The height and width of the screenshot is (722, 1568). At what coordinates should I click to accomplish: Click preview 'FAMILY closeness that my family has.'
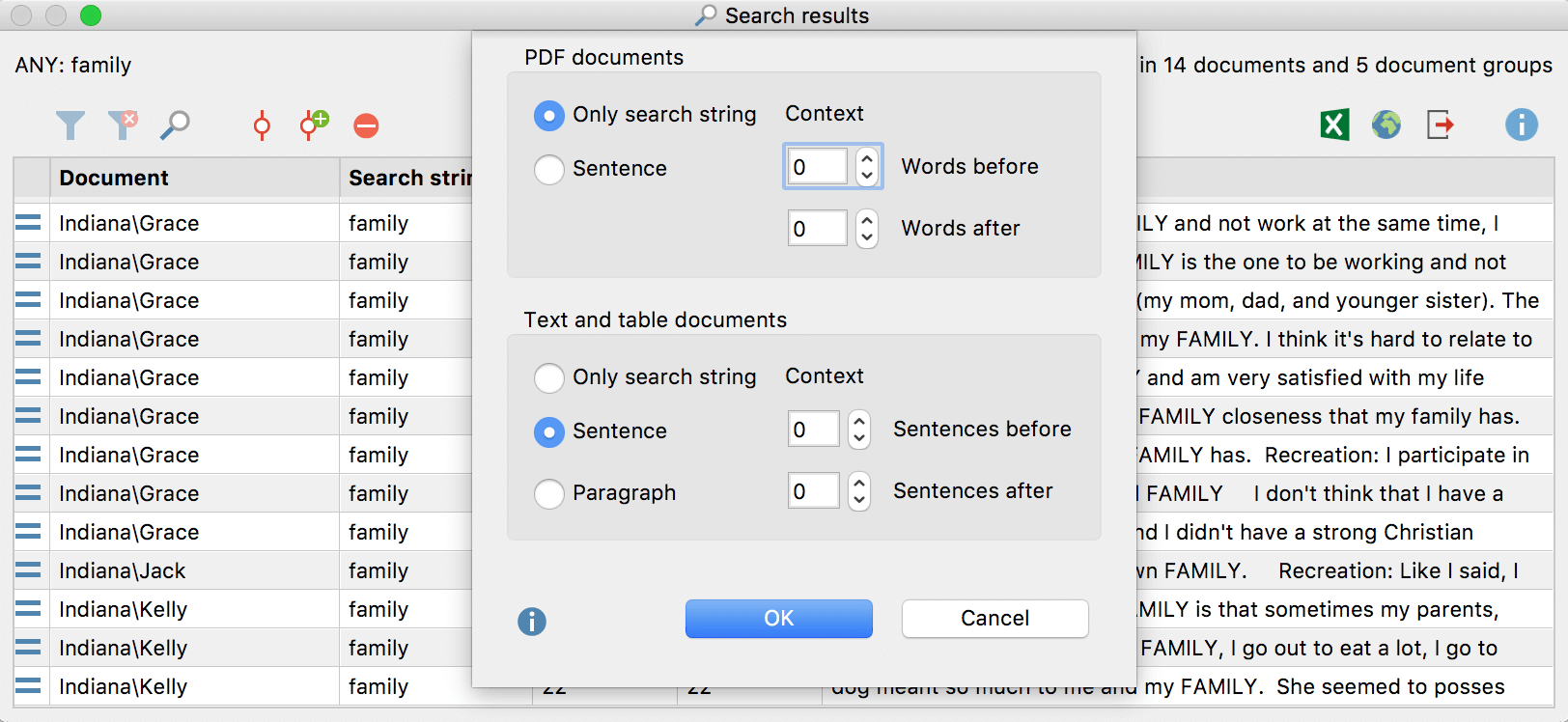[x=1329, y=416]
